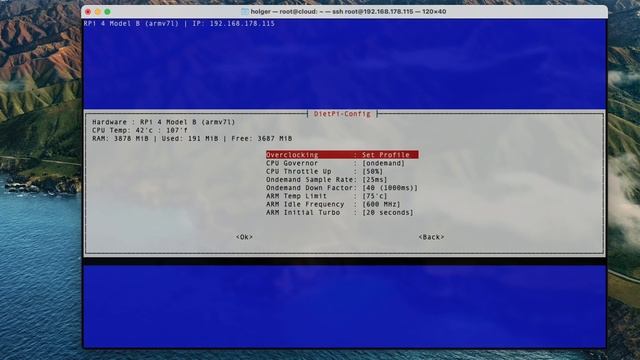Select Ondemand Sample Rate 25ms entry
The image size is (640, 360).
(x=327, y=180)
